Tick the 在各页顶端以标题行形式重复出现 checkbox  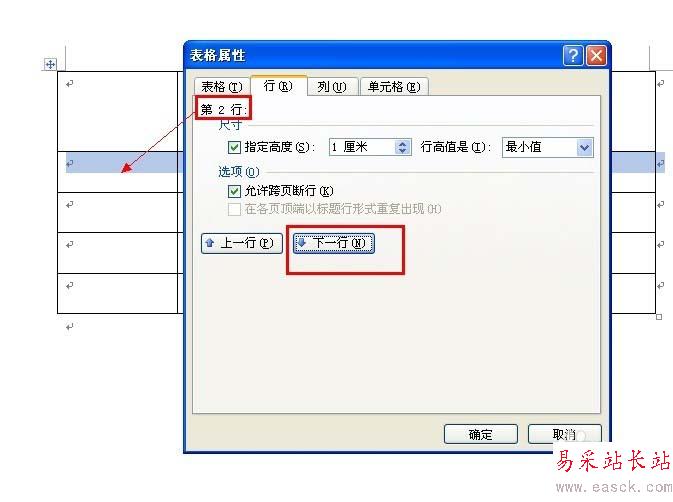click(234, 209)
